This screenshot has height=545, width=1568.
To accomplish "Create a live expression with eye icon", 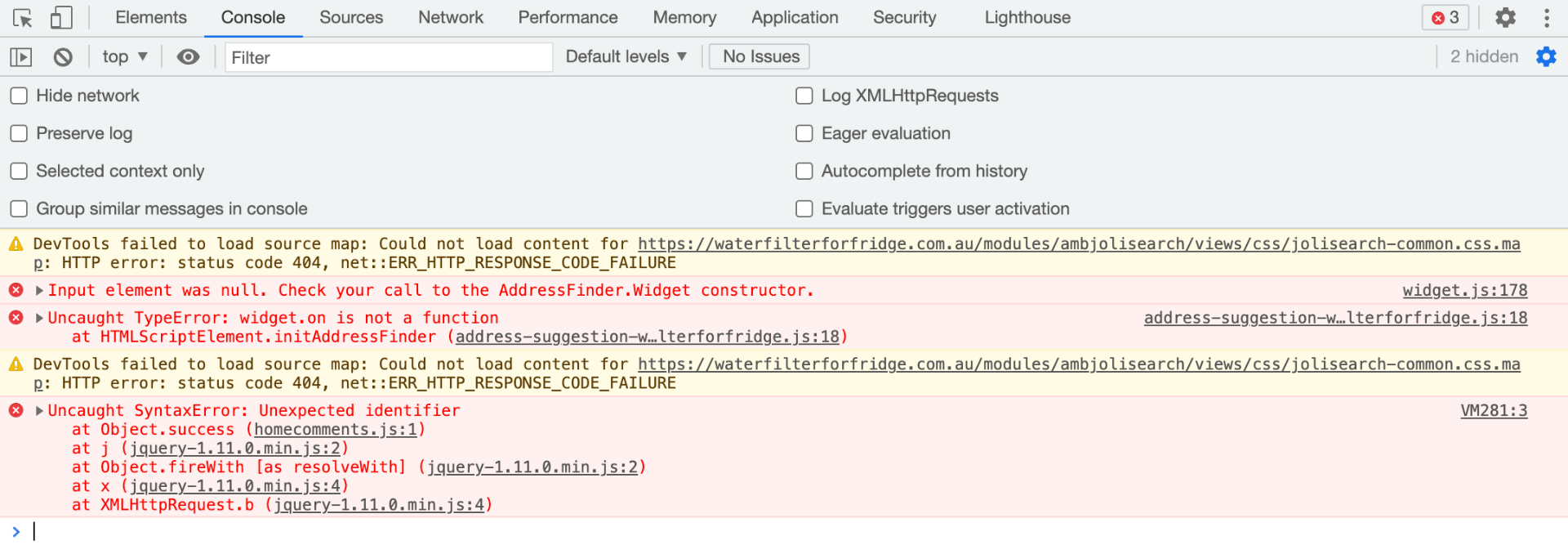I will click(x=188, y=57).
